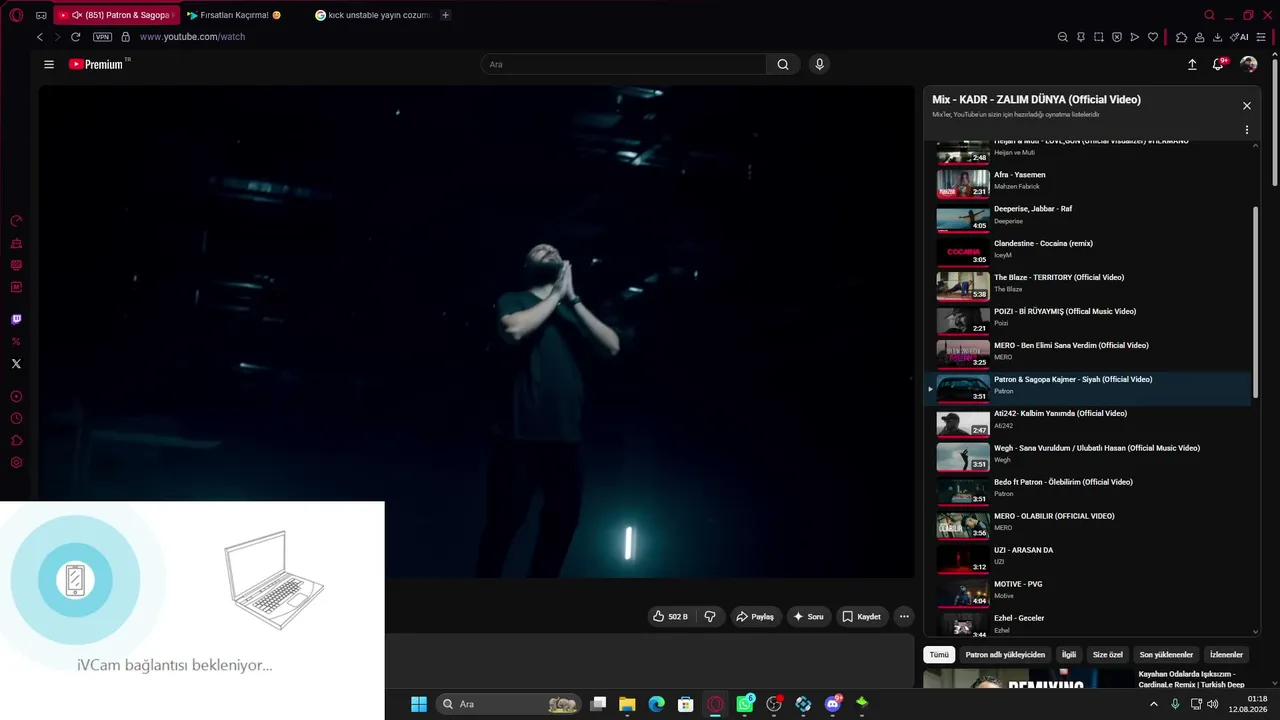
Task: Open more actions menu below the video
Action: click(904, 617)
